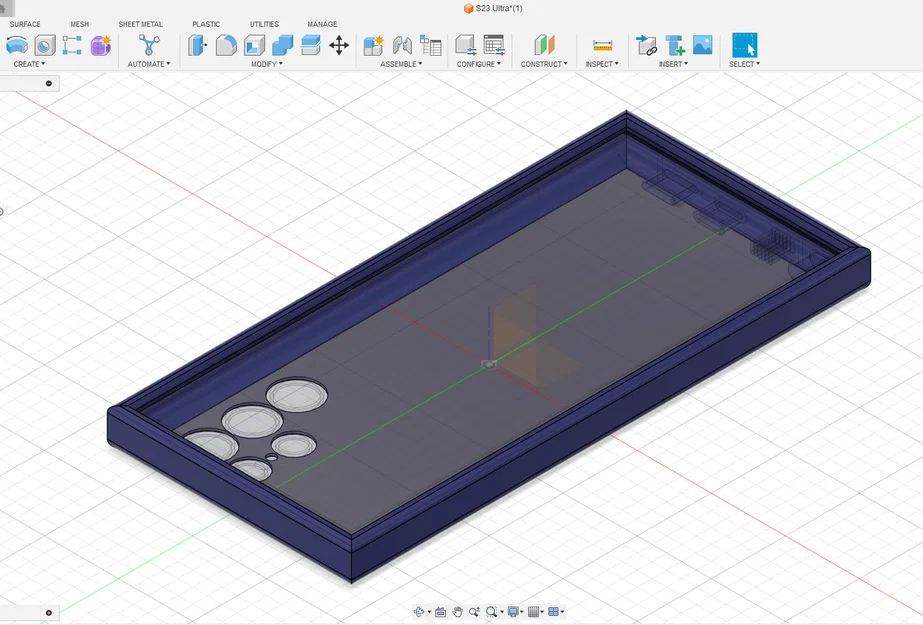Open the MODIFY dropdown menu
This screenshot has height=625, width=923.
[267, 64]
